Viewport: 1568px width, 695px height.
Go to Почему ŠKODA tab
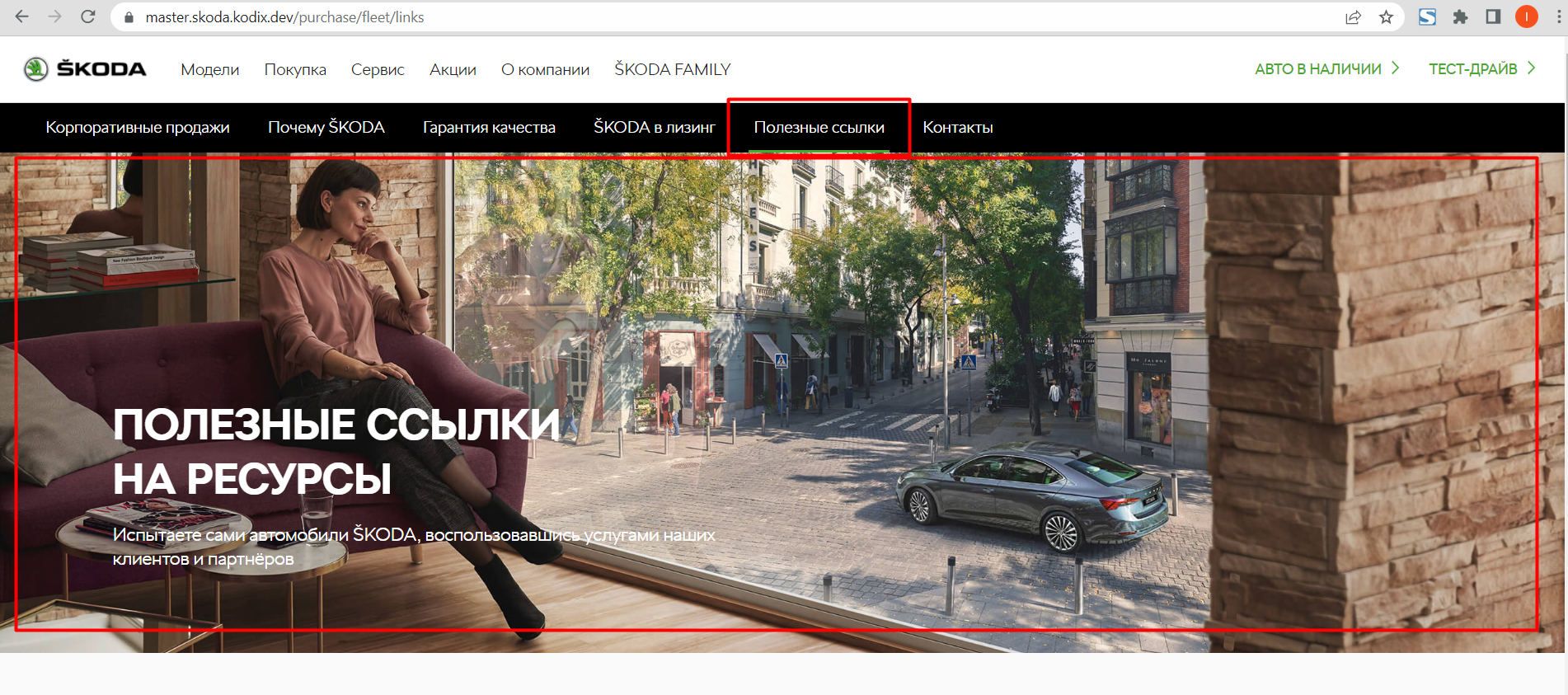326,127
